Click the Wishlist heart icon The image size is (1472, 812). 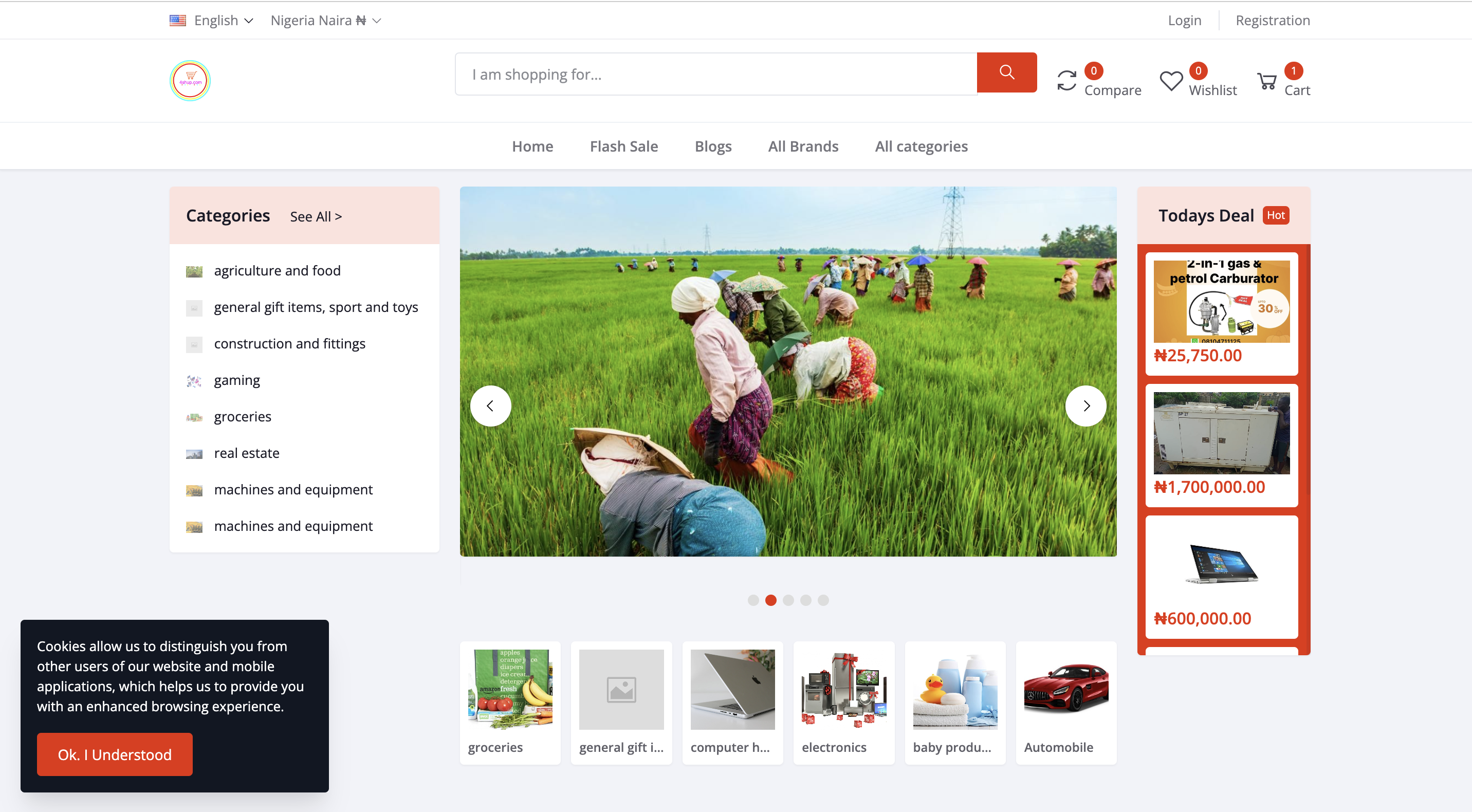pos(1171,81)
